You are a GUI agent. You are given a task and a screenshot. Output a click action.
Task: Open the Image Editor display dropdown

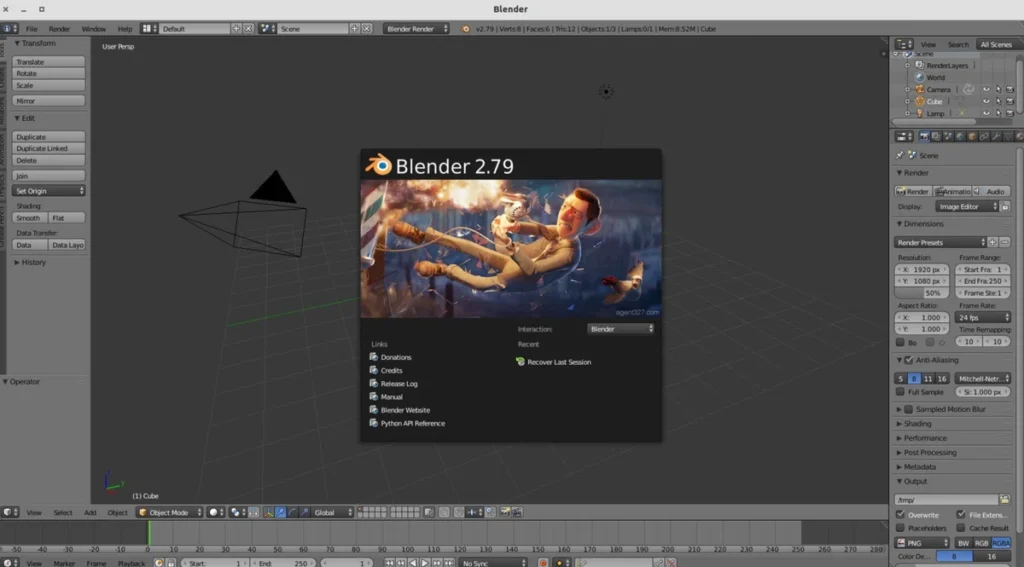tap(967, 206)
